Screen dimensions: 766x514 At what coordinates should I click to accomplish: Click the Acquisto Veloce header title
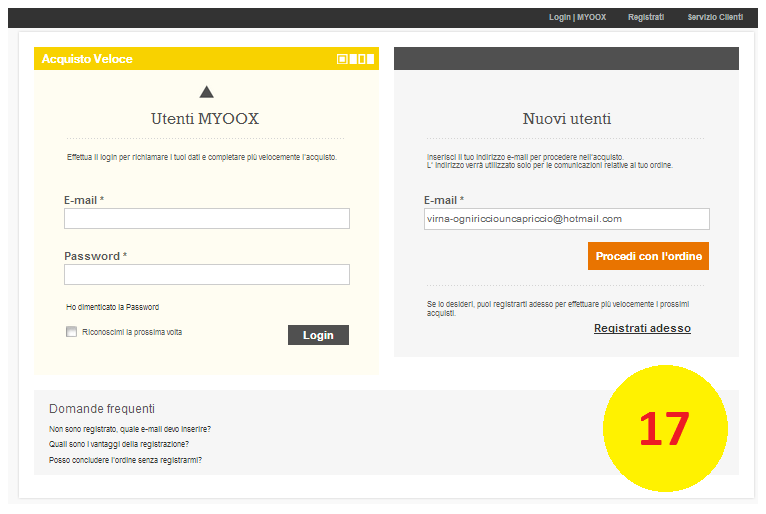coord(87,59)
